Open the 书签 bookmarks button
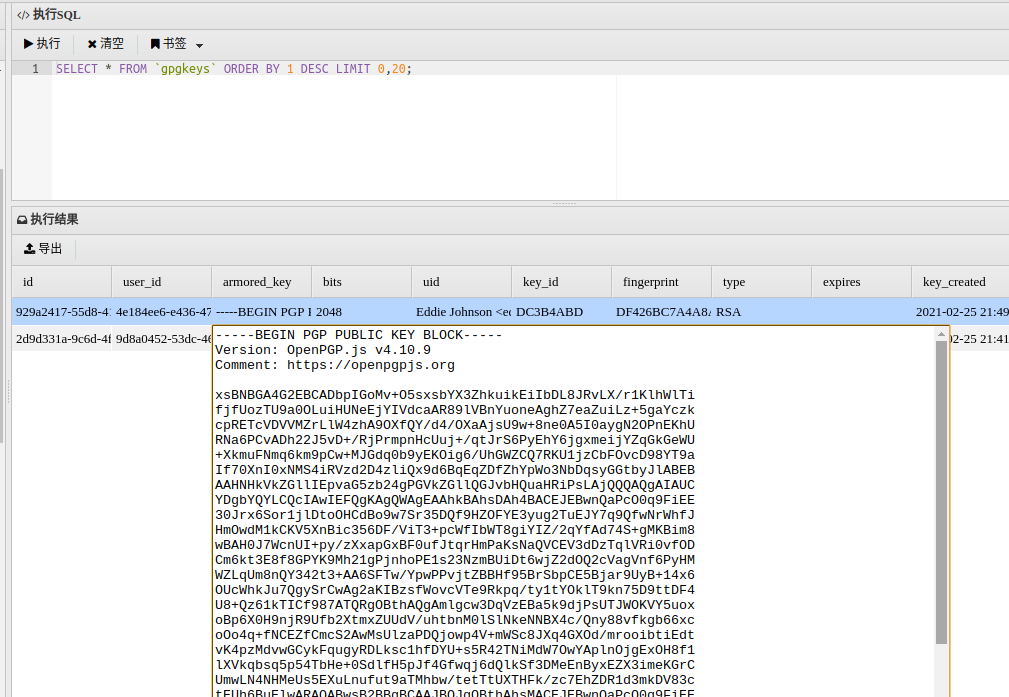 tap(169, 44)
